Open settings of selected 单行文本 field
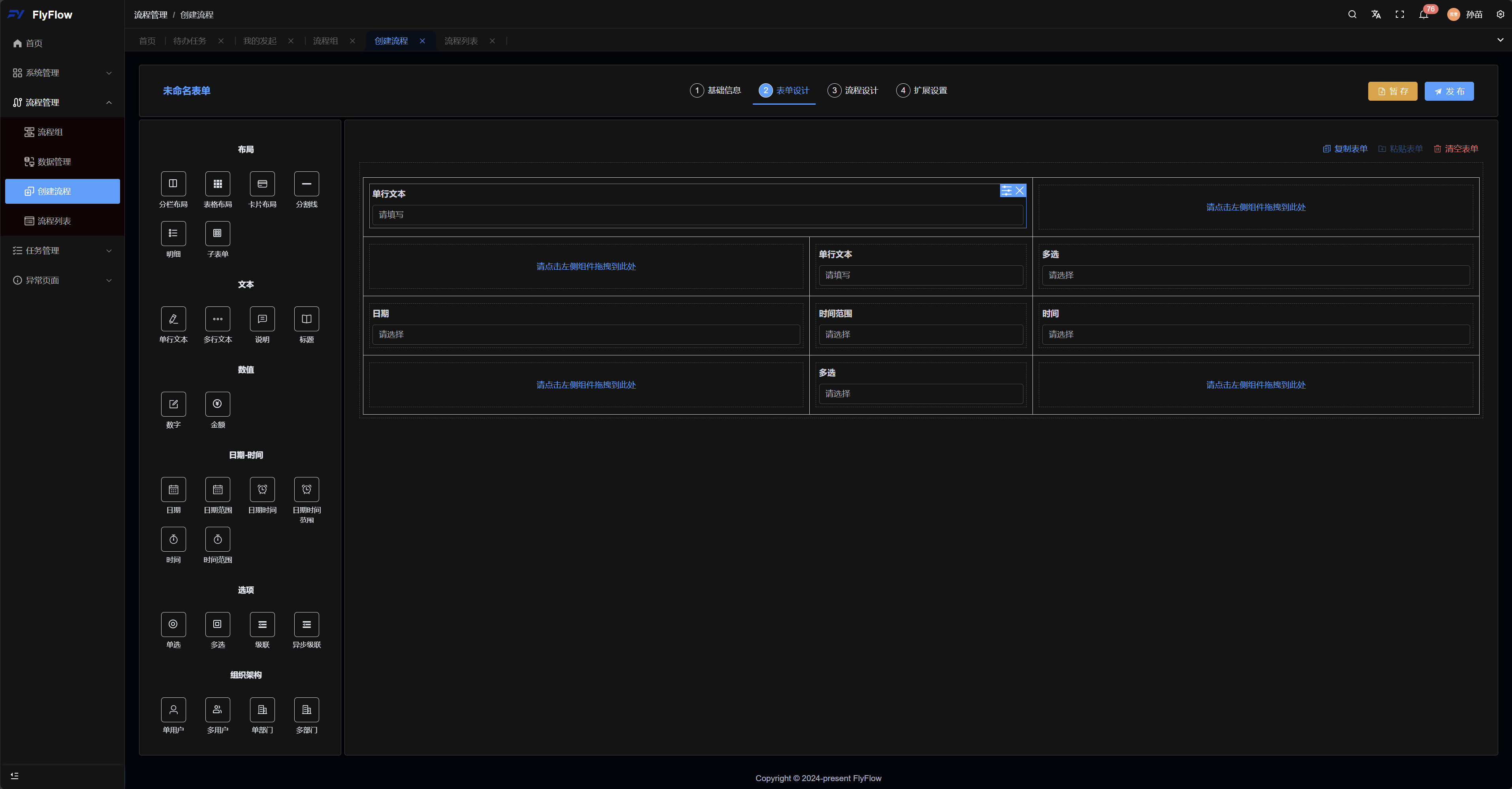This screenshot has height=789, width=1512. tap(1007, 191)
